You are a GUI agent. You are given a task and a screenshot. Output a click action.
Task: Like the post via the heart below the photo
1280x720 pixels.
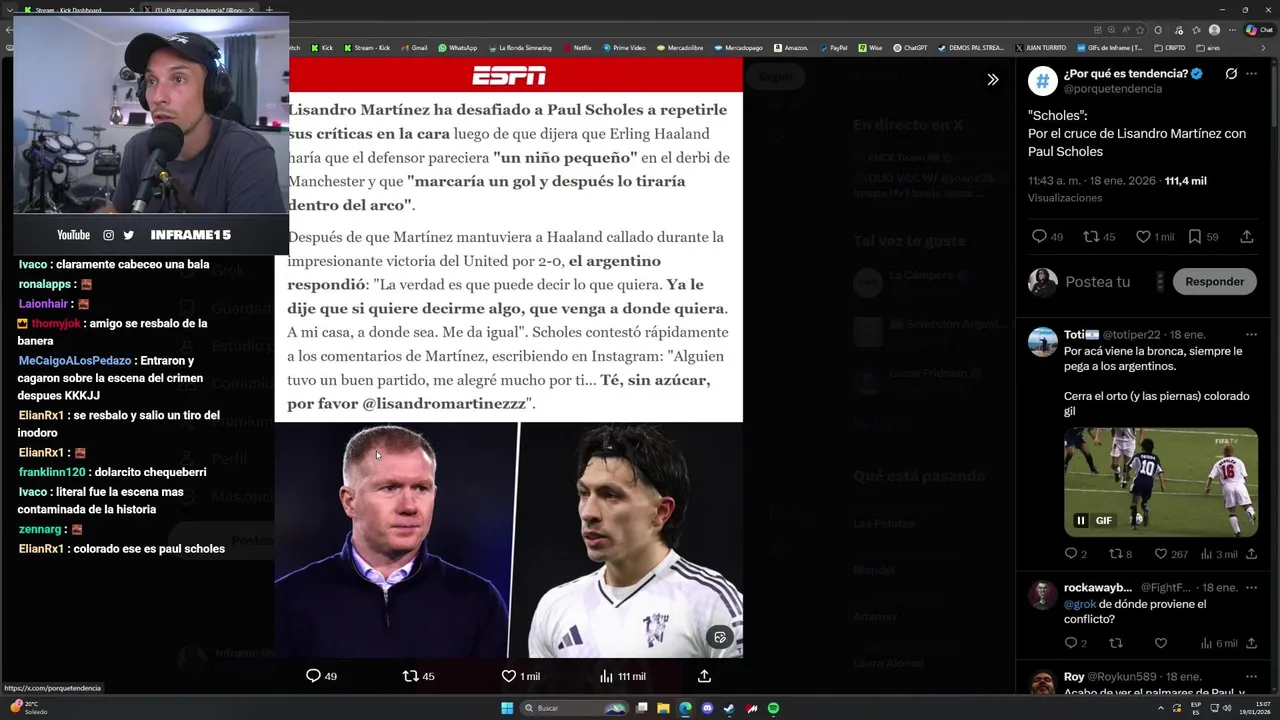point(508,676)
